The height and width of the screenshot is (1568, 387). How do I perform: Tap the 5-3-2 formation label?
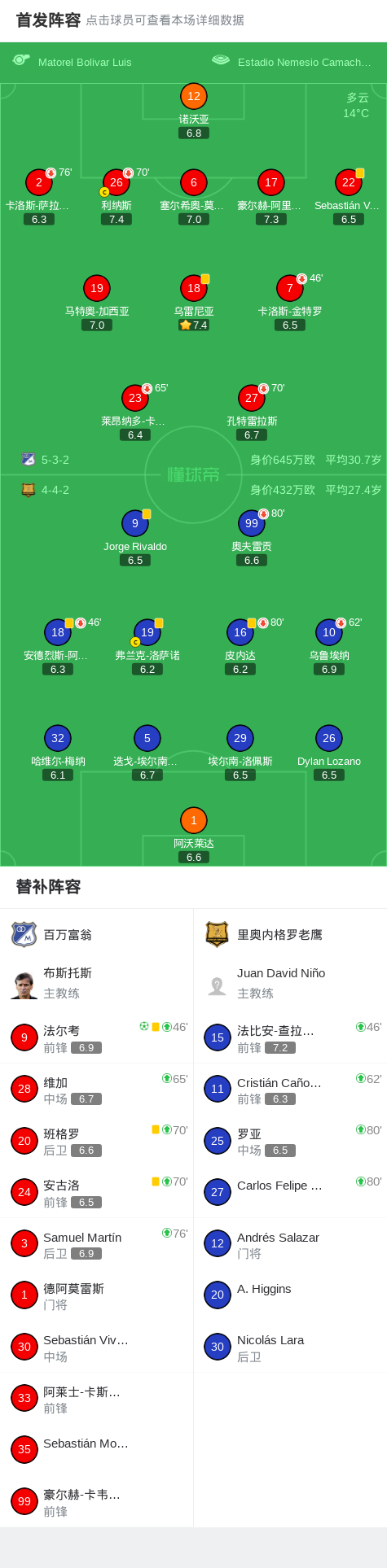coord(55,460)
